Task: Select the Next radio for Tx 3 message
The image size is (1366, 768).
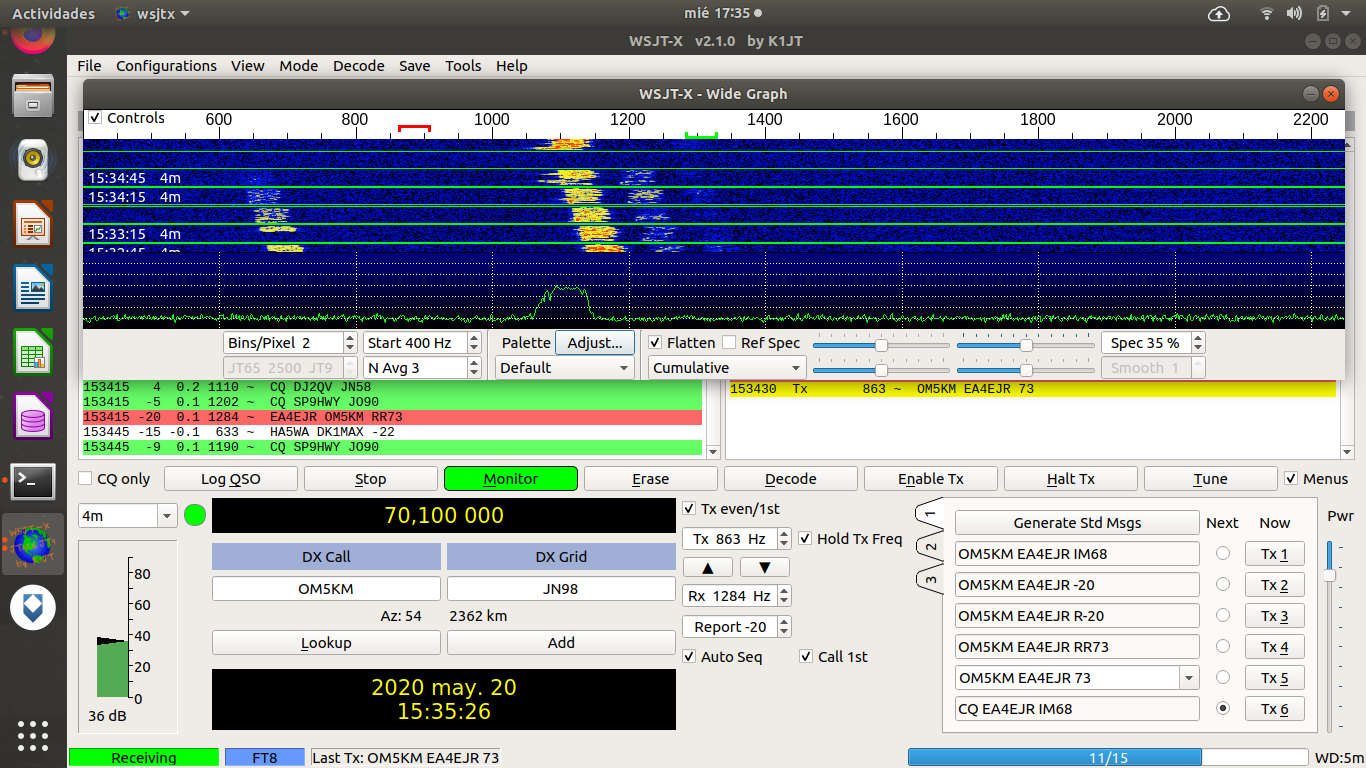Action: [x=1222, y=616]
